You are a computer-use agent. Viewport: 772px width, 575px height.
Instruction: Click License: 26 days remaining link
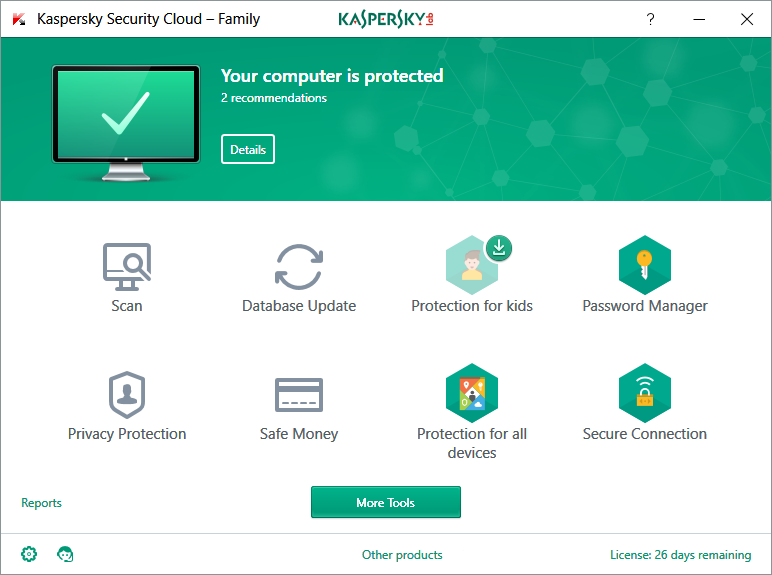coord(680,555)
